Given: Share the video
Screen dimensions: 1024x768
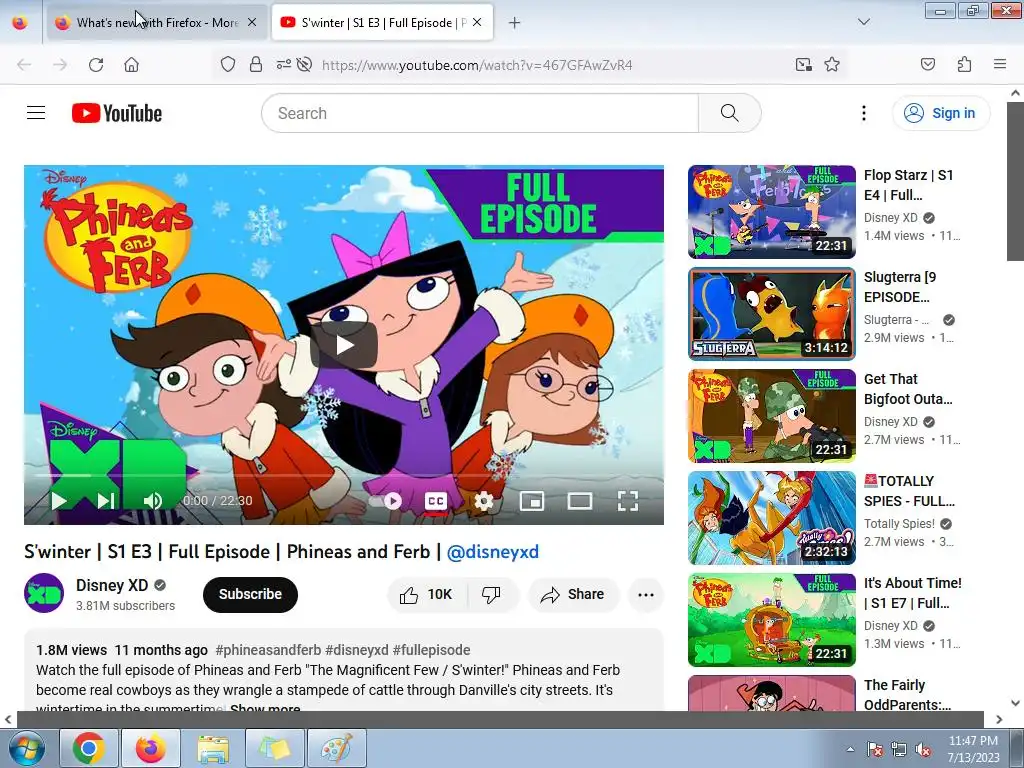Looking at the screenshot, I should [573, 594].
